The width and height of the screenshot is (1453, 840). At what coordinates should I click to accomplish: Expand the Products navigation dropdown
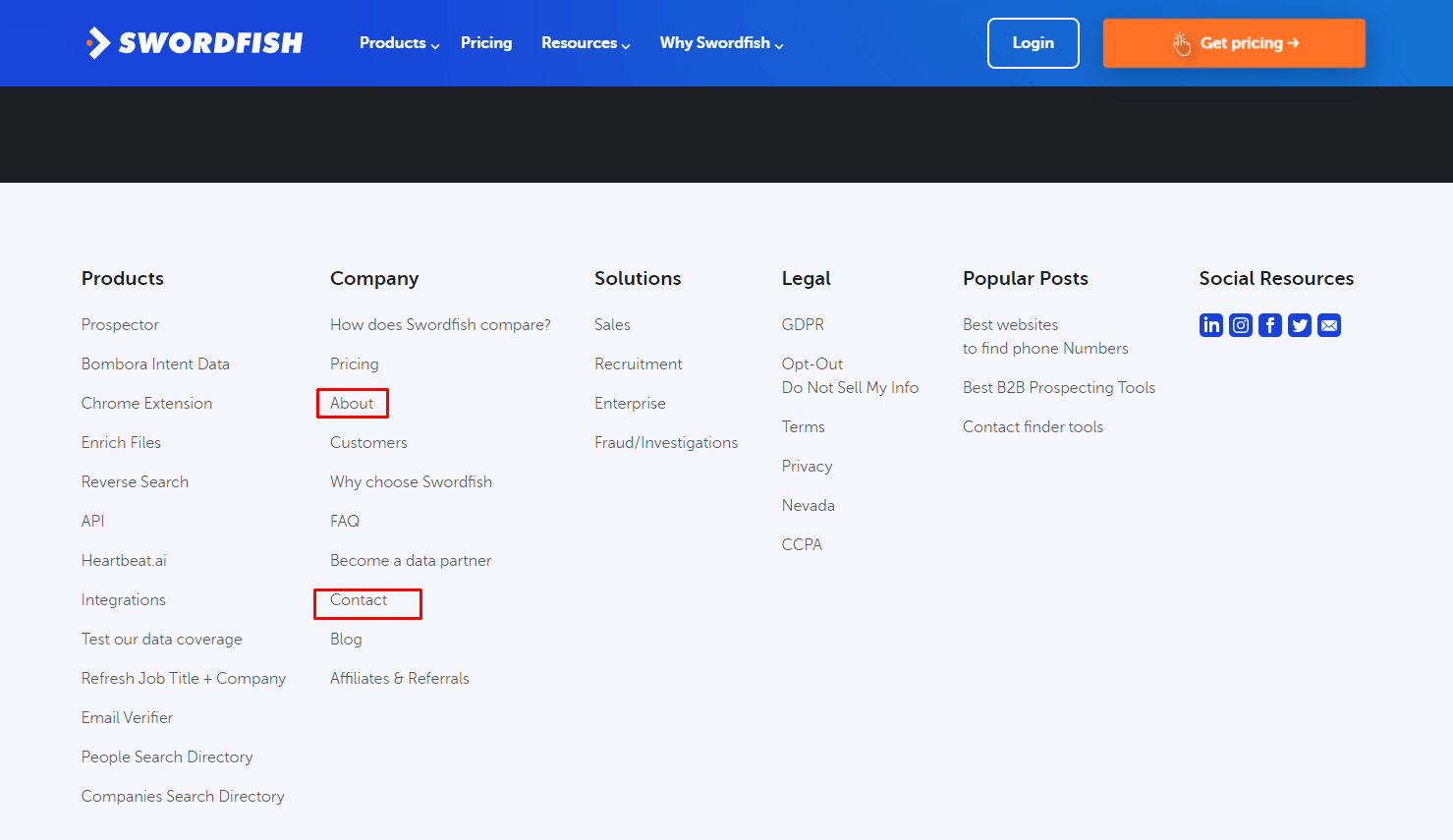(398, 42)
